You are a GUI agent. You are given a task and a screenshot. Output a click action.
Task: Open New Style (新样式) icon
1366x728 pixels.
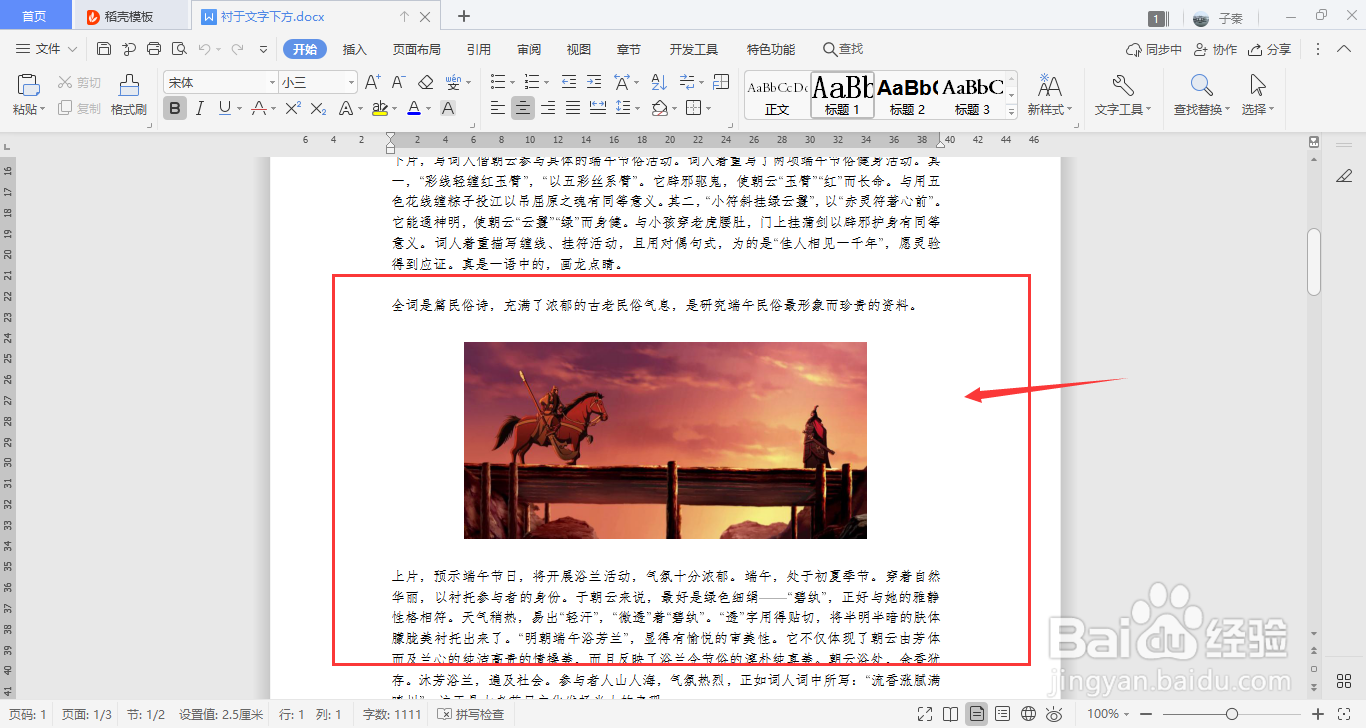[x=1050, y=85]
